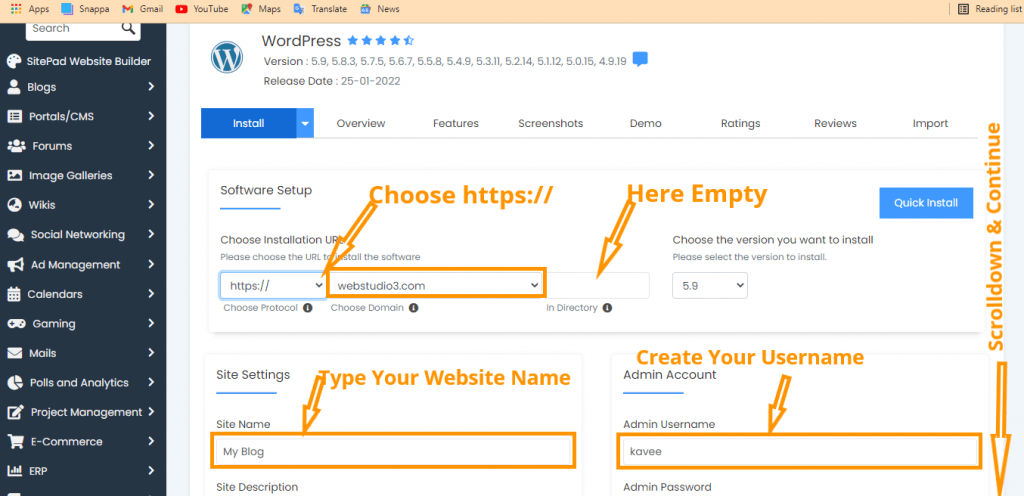1024x496 pixels.
Task: Click the blue comment bubble icon after versions
Action: pyautogui.click(x=641, y=59)
